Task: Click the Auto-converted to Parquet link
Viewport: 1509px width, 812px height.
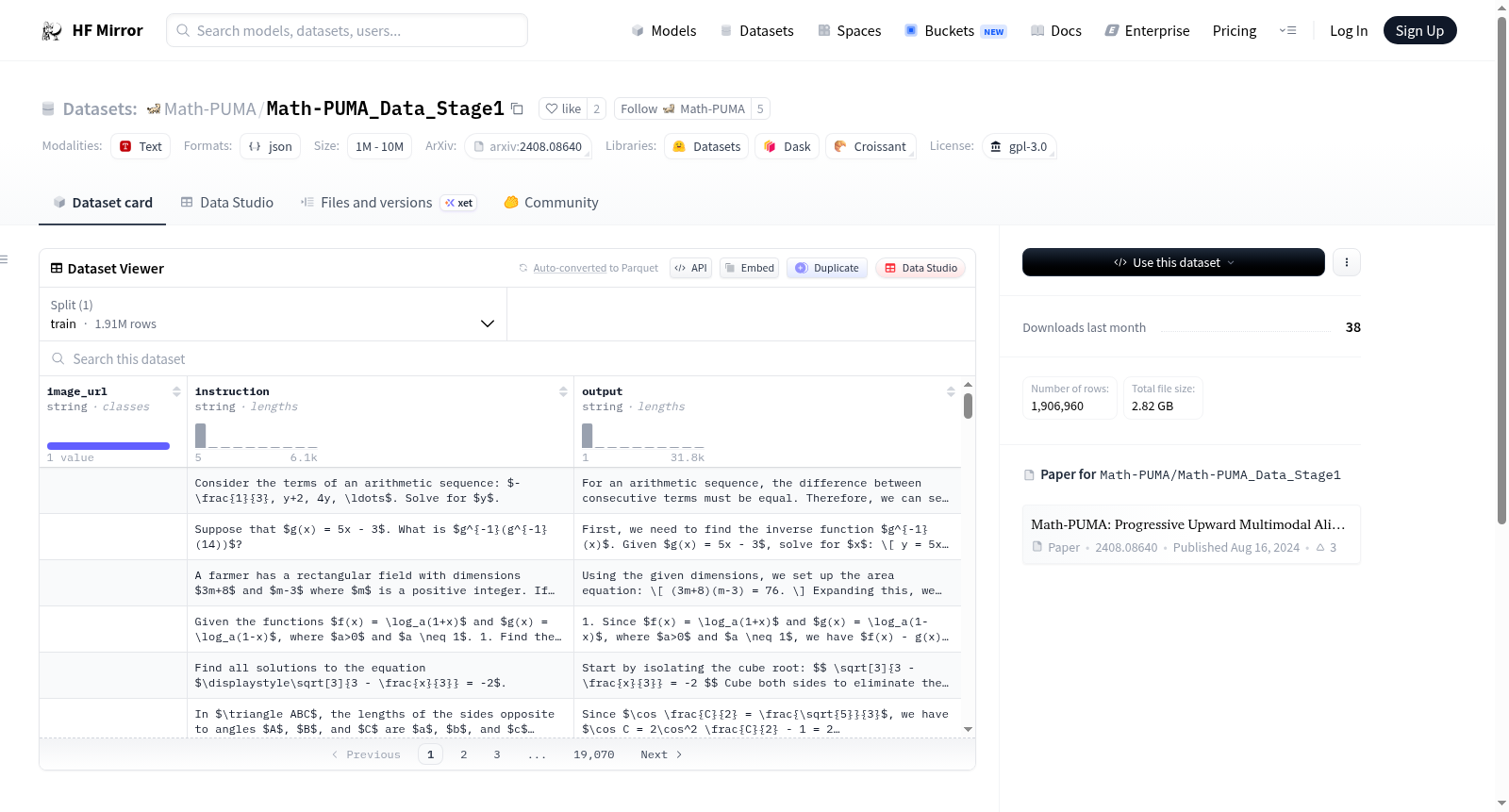Action: tap(595, 268)
